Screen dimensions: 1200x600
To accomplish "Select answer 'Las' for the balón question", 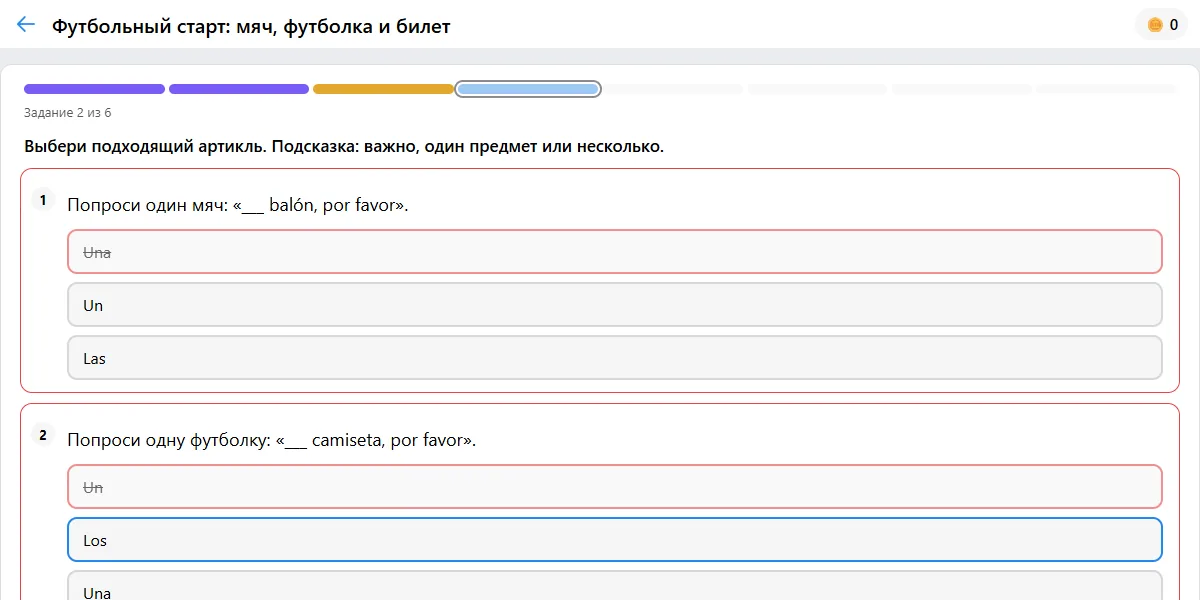I will tap(615, 358).
